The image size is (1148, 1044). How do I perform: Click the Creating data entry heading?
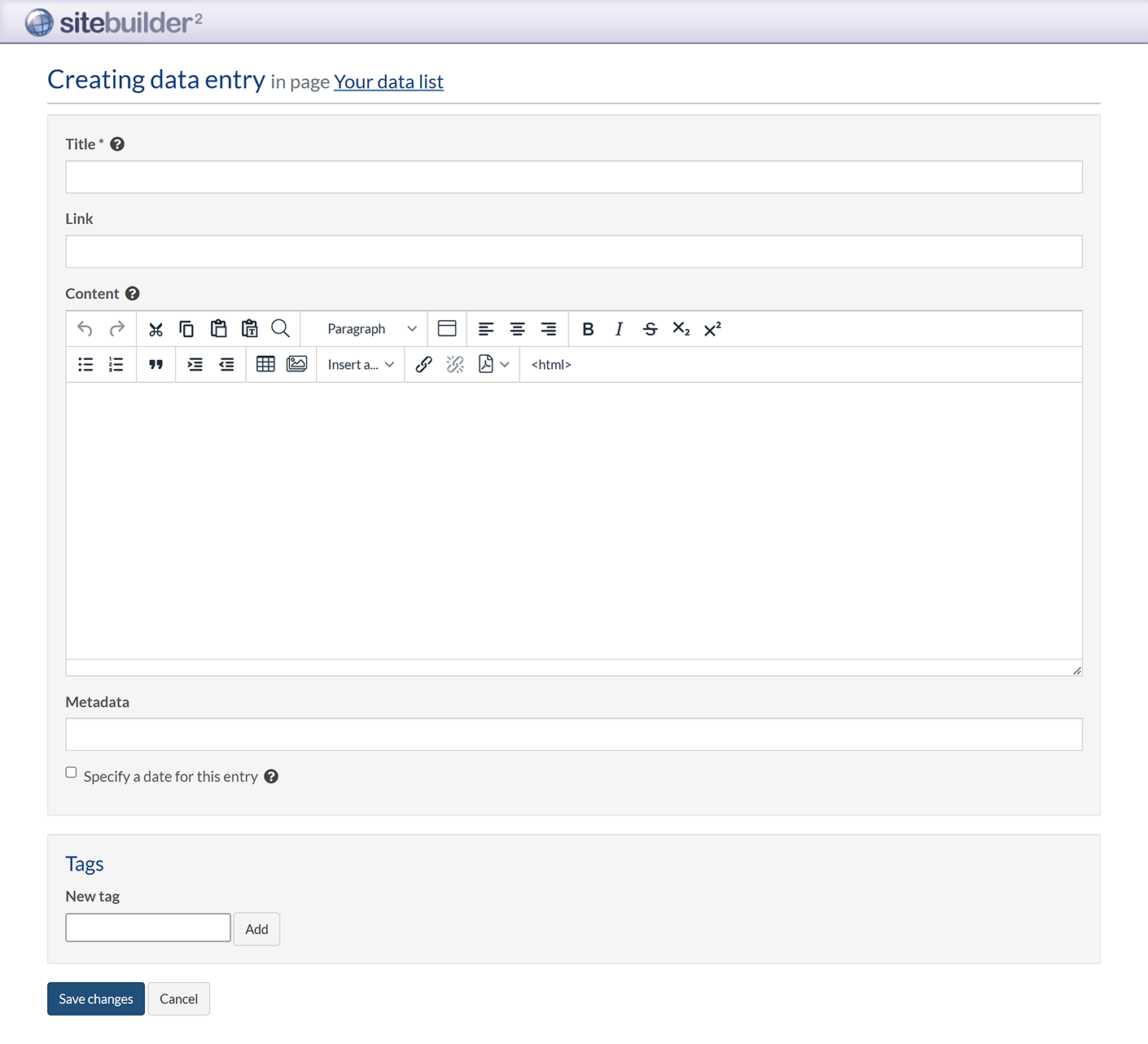tap(156, 80)
